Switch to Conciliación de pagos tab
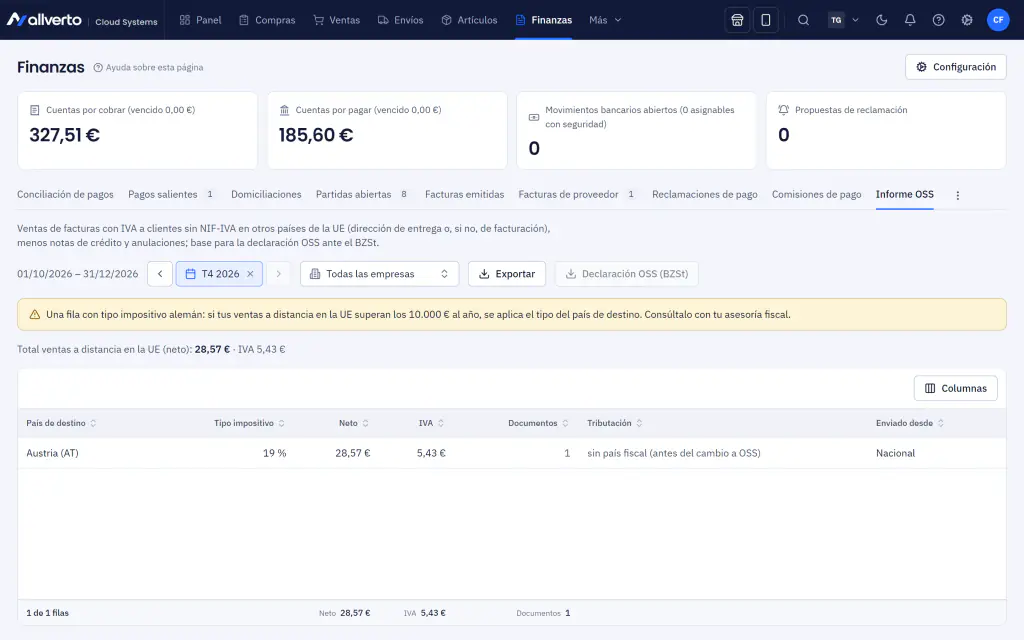This screenshot has height=640, width=1024. coord(65,195)
